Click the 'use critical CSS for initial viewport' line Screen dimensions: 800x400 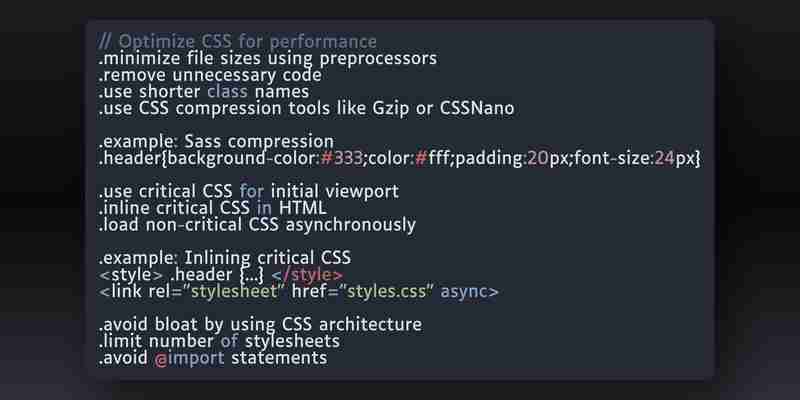[248, 192]
